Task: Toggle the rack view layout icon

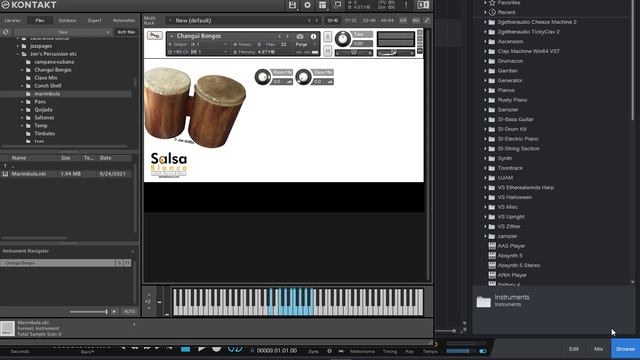Action: tap(322, 5)
